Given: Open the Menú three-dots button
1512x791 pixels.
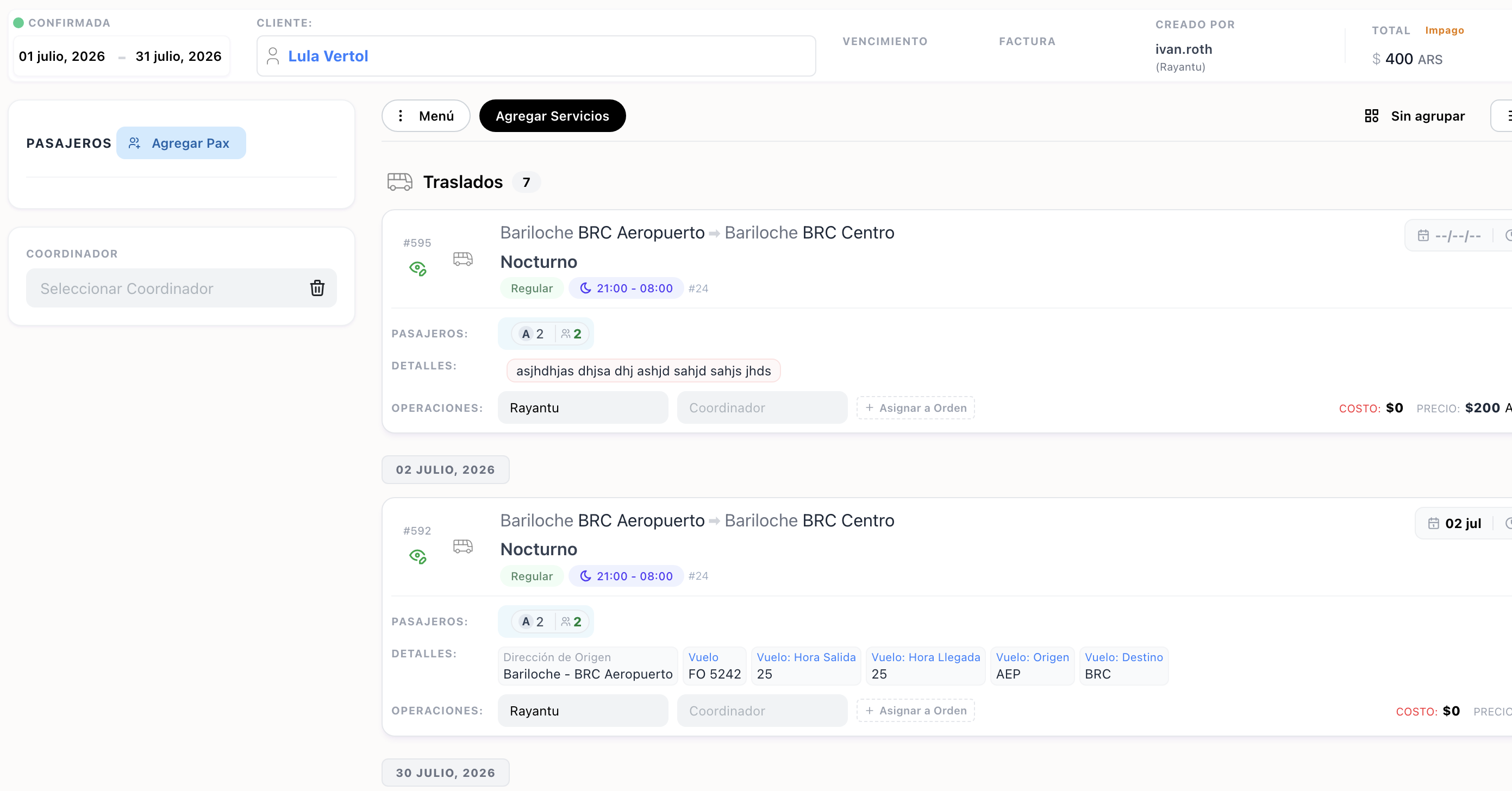Looking at the screenshot, I should 426,116.
